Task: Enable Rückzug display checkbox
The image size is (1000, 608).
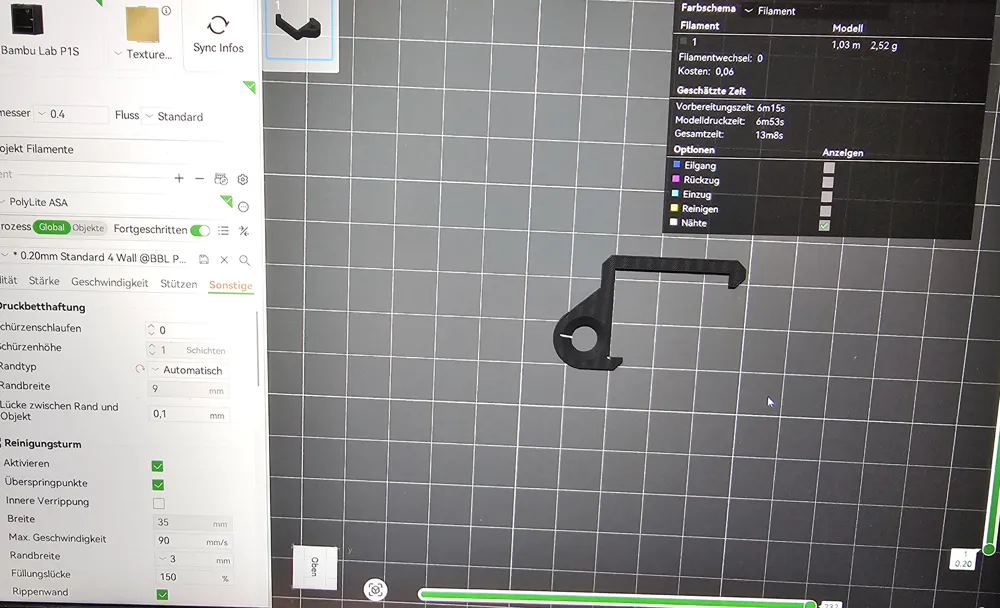Action: click(827, 182)
